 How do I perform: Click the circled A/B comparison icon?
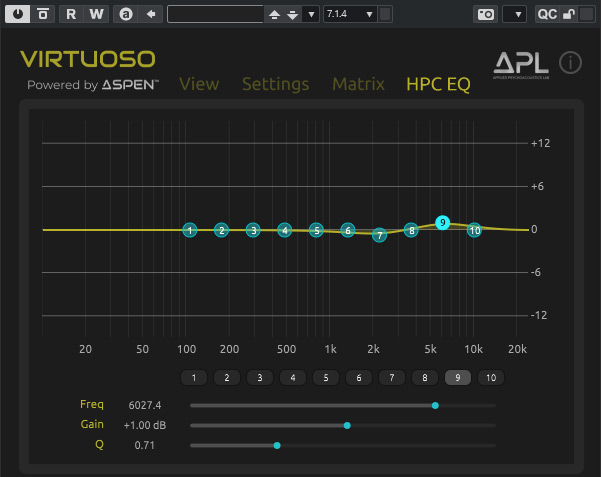[x=125, y=14]
